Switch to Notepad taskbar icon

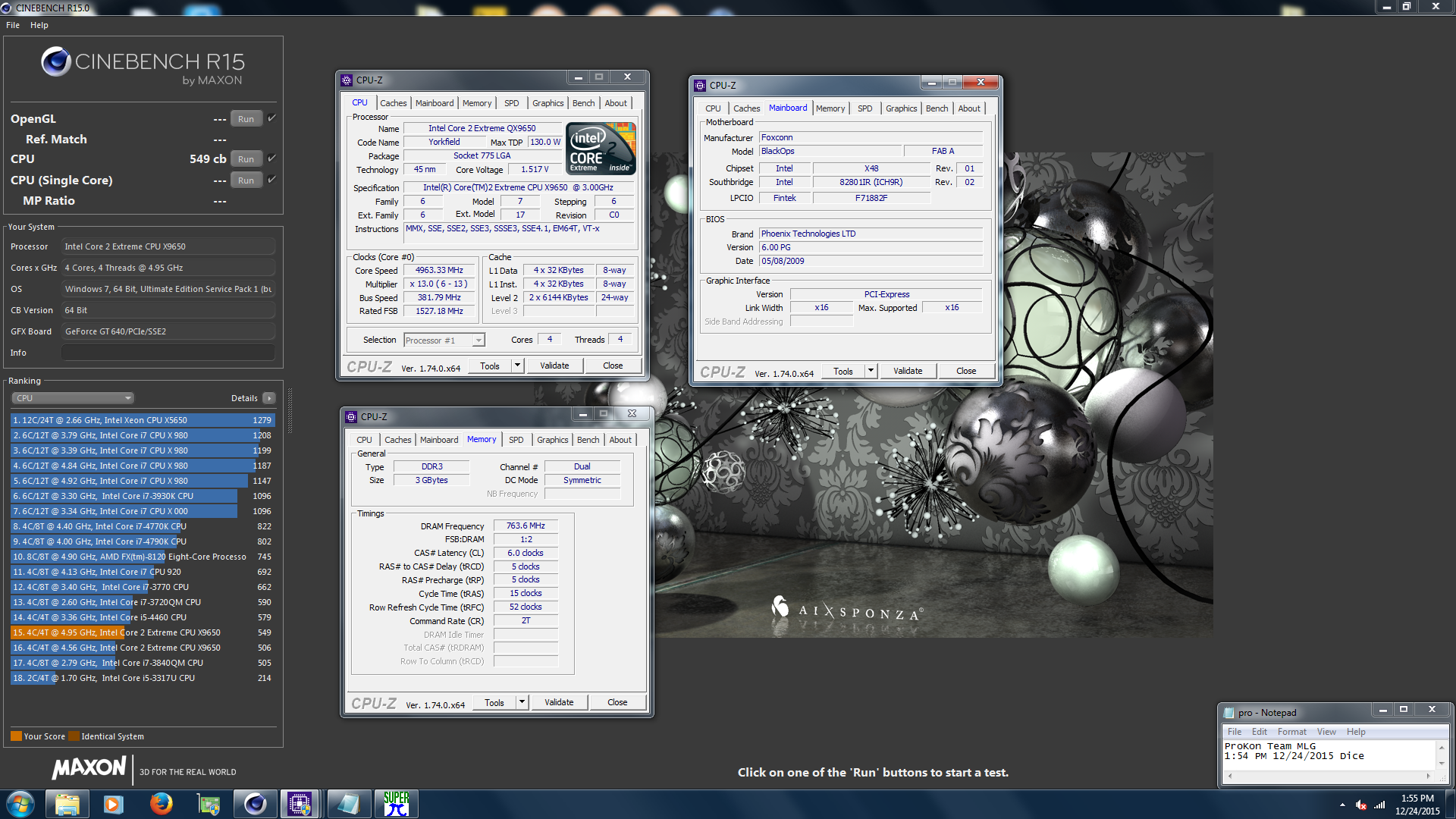coord(348,804)
